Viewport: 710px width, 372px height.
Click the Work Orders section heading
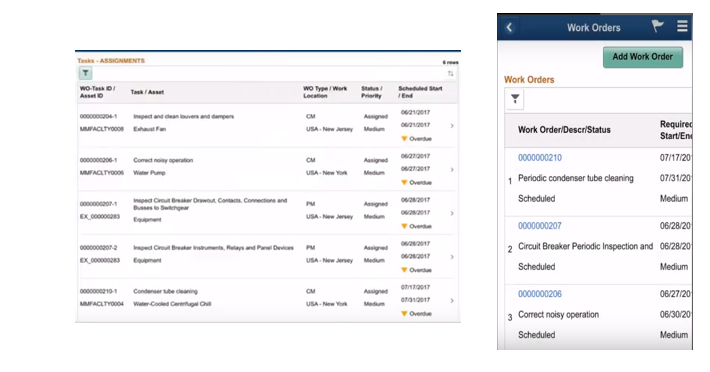(529, 80)
